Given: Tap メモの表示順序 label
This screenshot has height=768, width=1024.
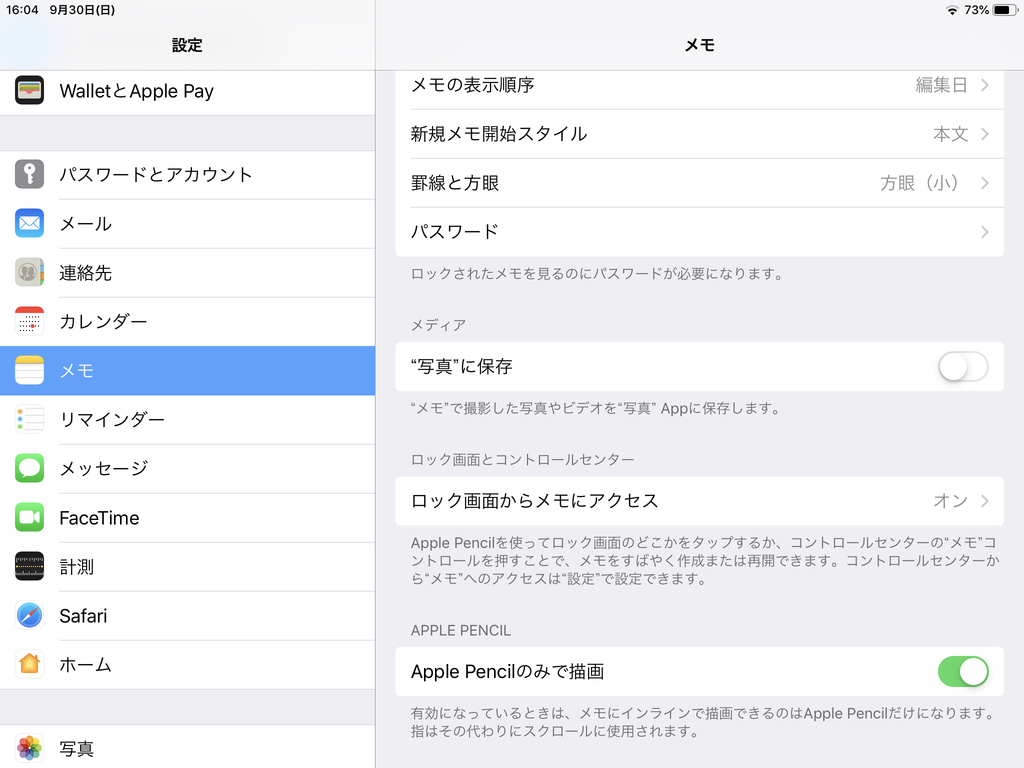Looking at the screenshot, I should (x=472, y=85).
